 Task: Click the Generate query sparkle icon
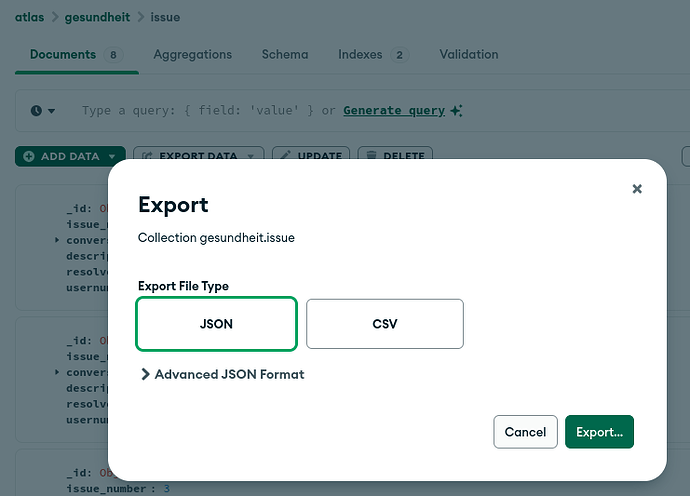tap(456, 110)
